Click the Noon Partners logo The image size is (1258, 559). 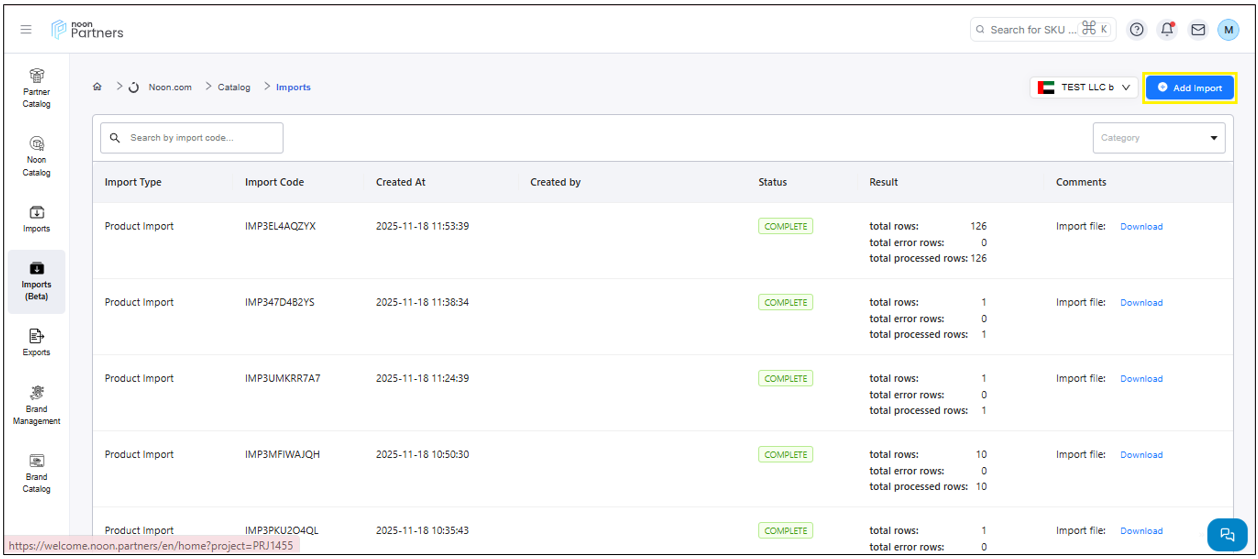click(x=88, y=30)
